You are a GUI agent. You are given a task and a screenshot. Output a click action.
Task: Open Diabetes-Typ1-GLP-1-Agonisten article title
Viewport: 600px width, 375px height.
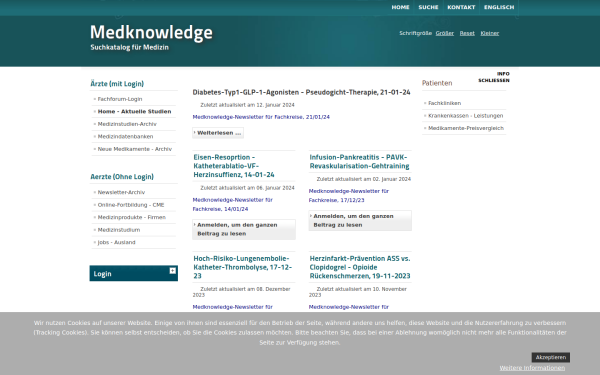301,92
